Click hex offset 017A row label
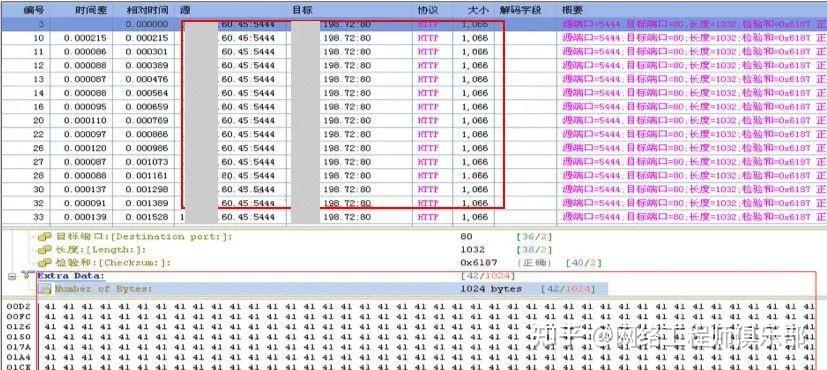827x370 pixels. click(18, 346)
